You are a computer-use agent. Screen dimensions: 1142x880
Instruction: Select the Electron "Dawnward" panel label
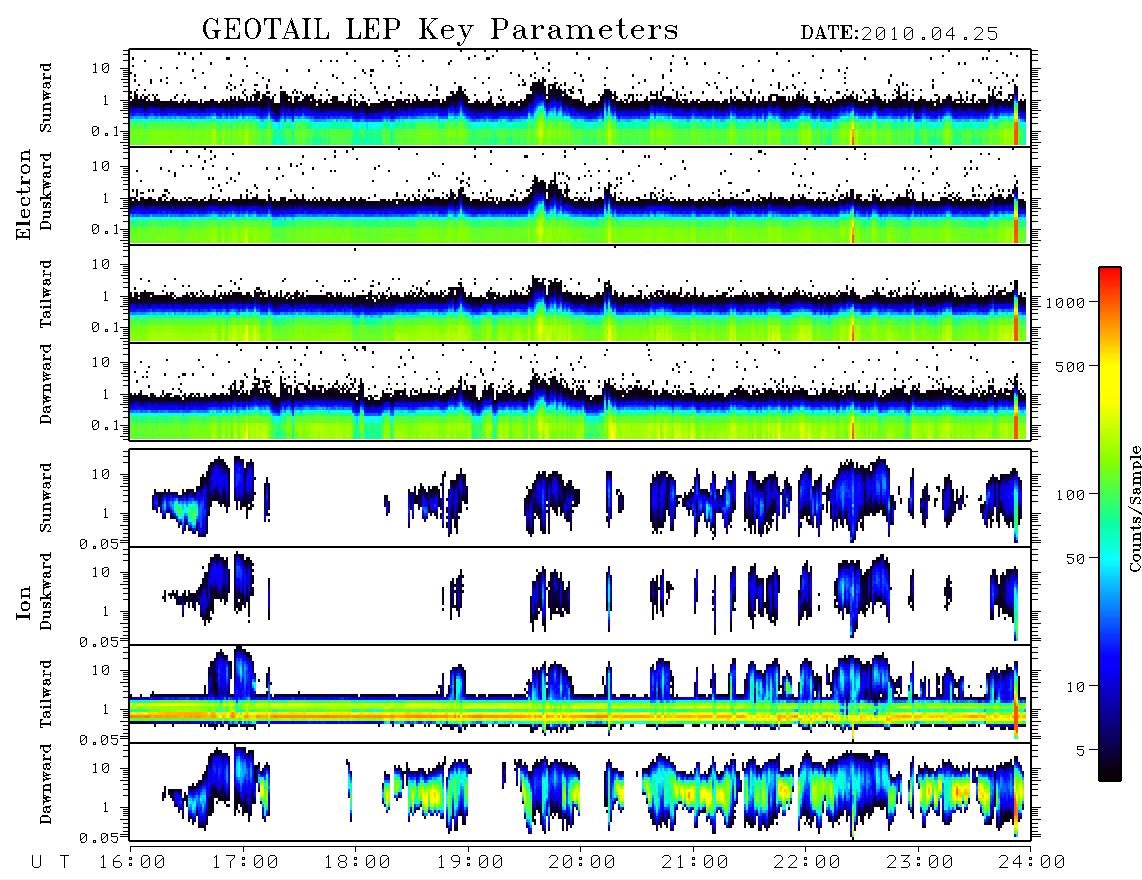point(46,385)
